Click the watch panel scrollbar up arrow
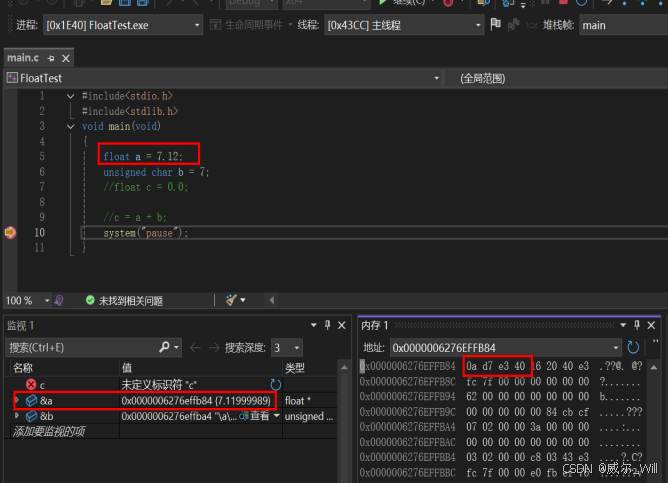The height and width of the screenshot is (483, 668). tap(344, 368)
